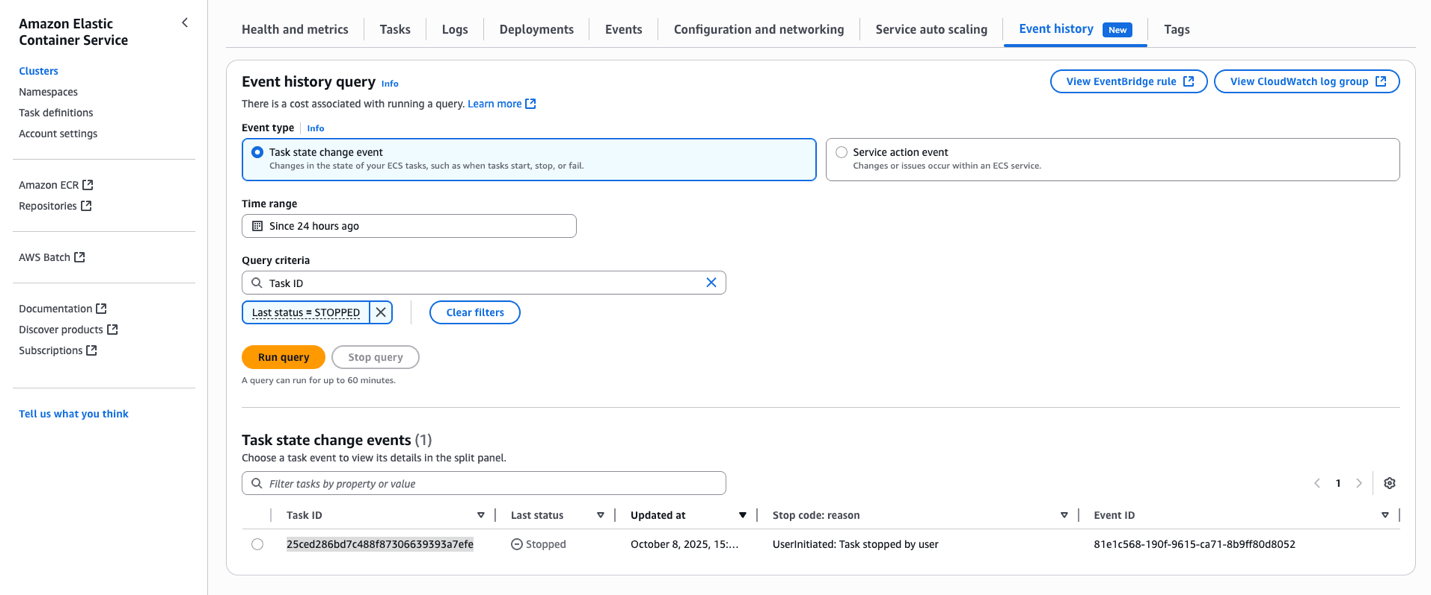The image size is (1431, 595).
Task: Open the Stop code reason filter dropdown
Action: pyautogui.click(x=1063, y=514)
